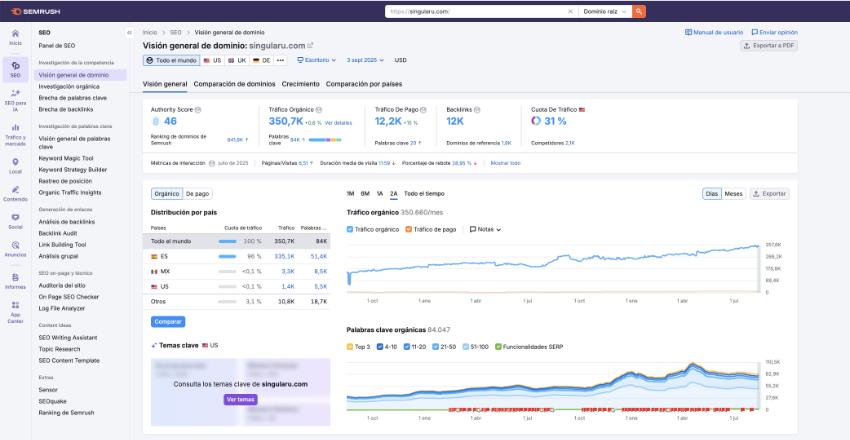This screenshot has width=850, height=440.
Task: Open Escritorio device dropdown
Action: click(x=317, y=60)
